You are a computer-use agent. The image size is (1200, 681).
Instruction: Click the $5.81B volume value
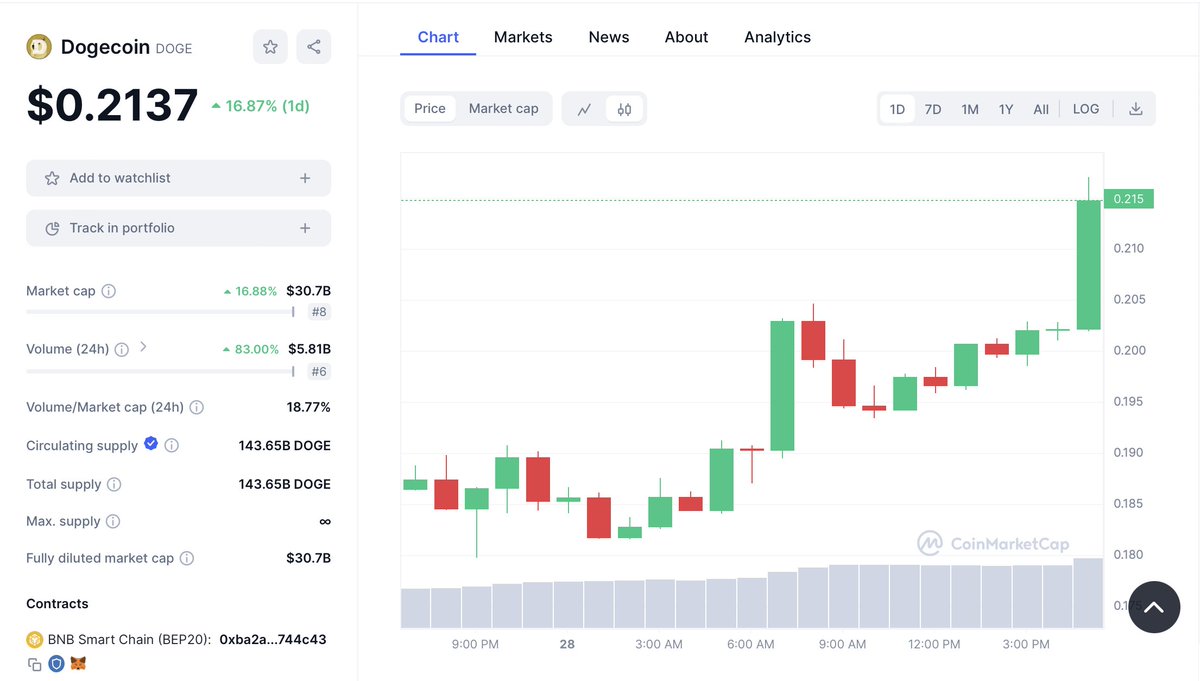(310, 349)
